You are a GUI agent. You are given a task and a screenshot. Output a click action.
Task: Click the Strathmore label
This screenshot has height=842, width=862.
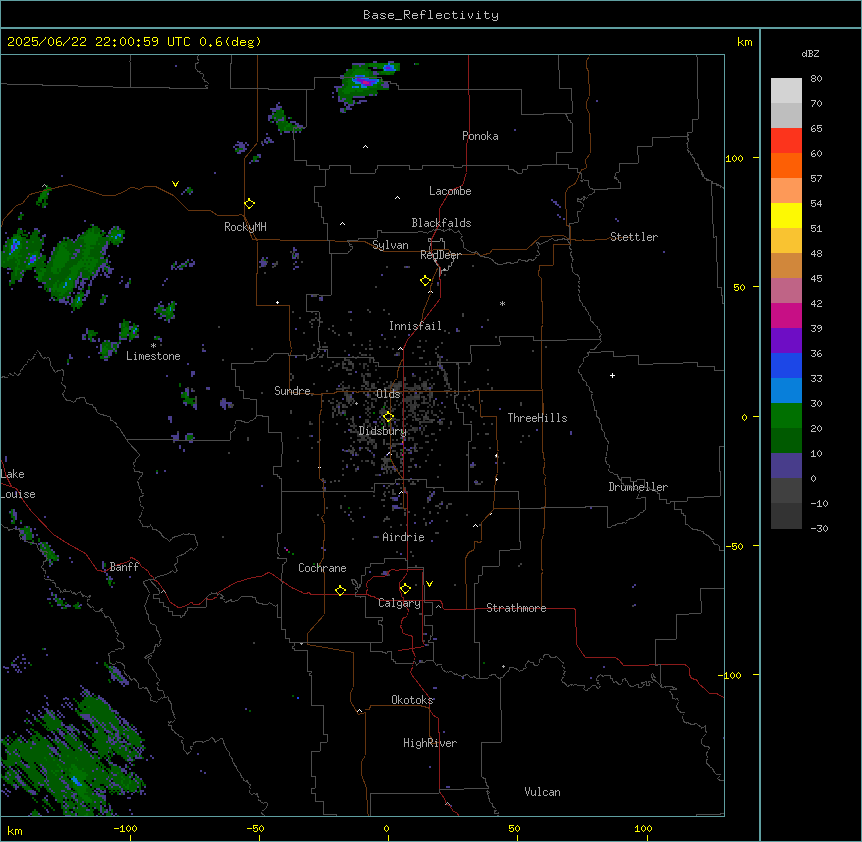[x=516, y=608]
